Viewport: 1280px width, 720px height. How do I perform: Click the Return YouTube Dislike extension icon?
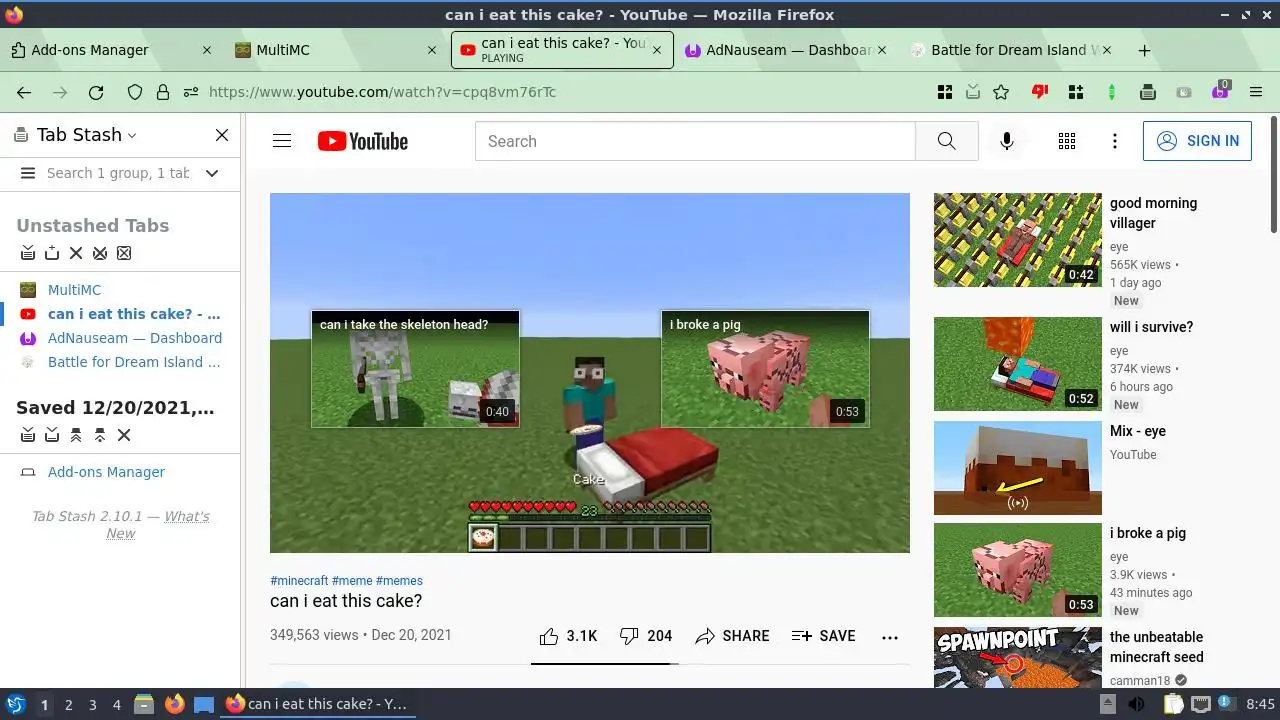click(x=1040, y=92)
